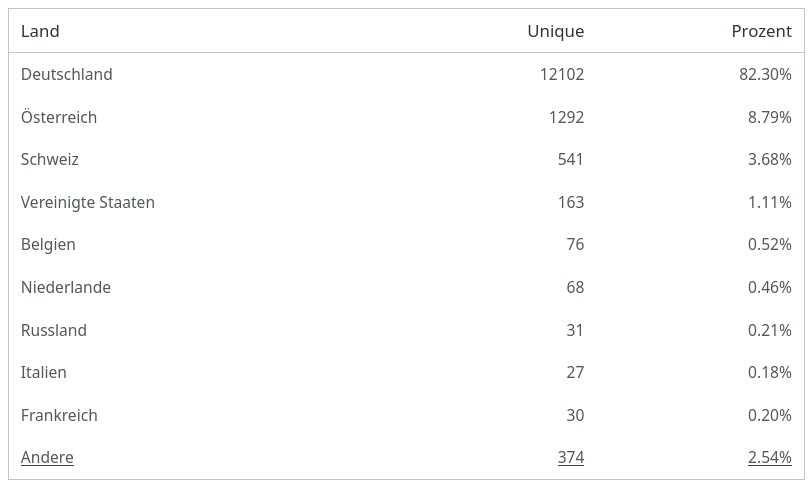Select the Belgien country cell
The width and height of the screenshot is (812, 486).
pyautogui.click(x=48, y=245)
